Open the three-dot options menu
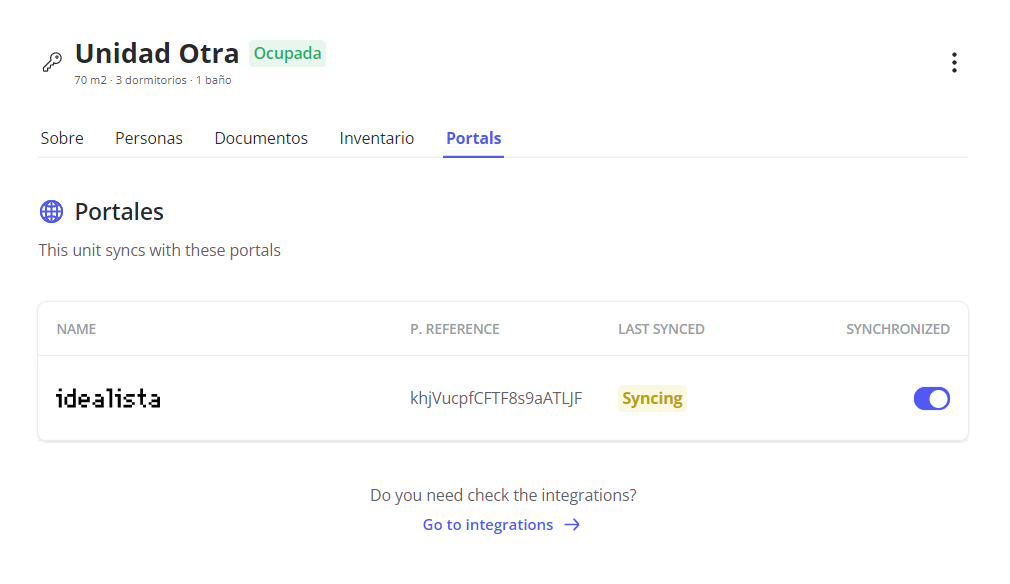 [x=954, y=63]
